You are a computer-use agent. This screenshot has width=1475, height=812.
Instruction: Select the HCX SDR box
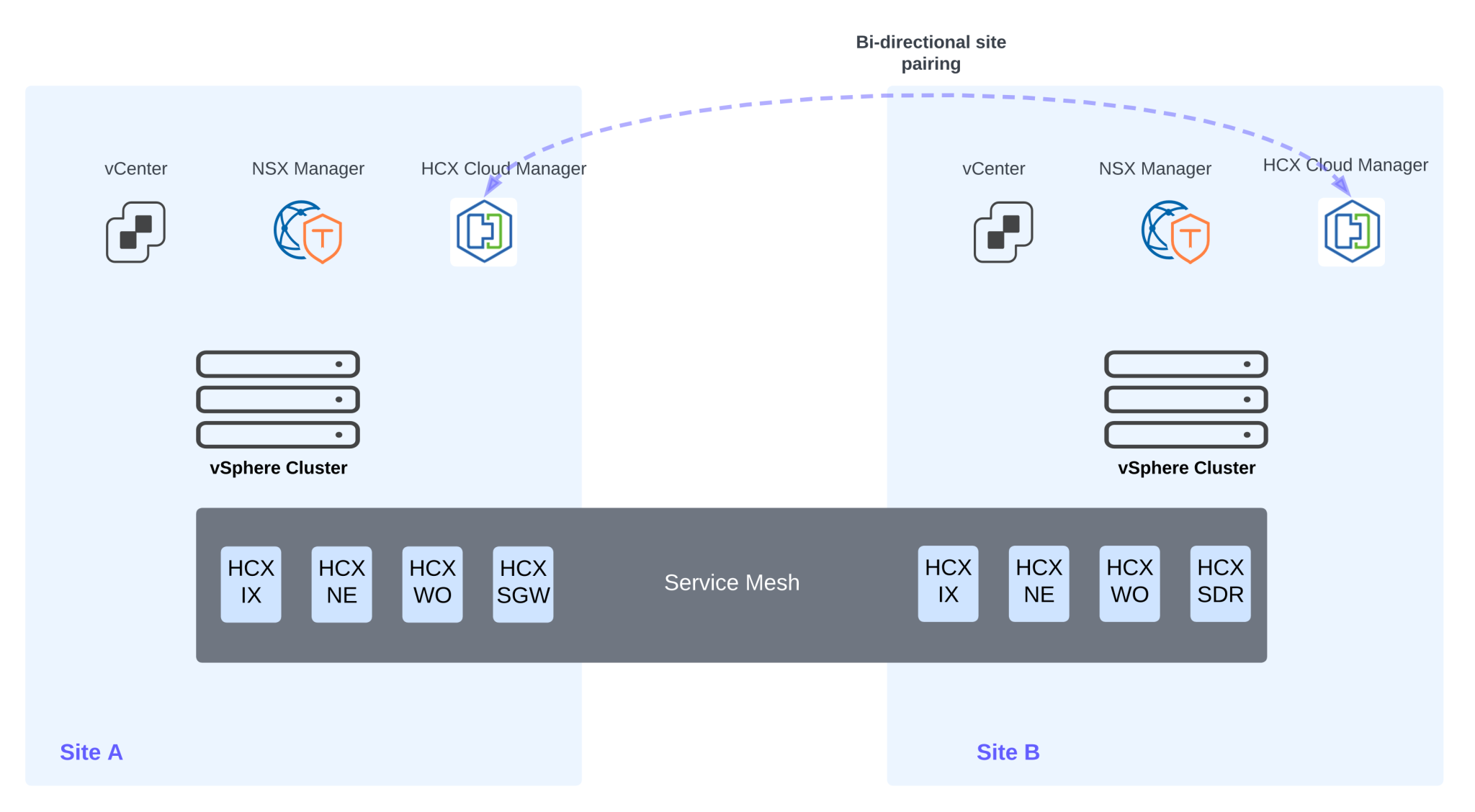[x=1220, y=582]
